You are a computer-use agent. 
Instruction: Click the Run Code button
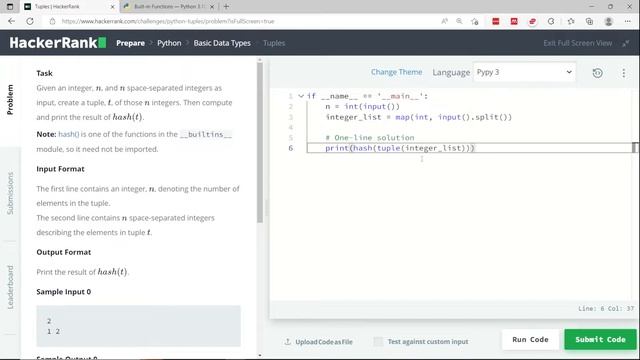coord(530,340)
